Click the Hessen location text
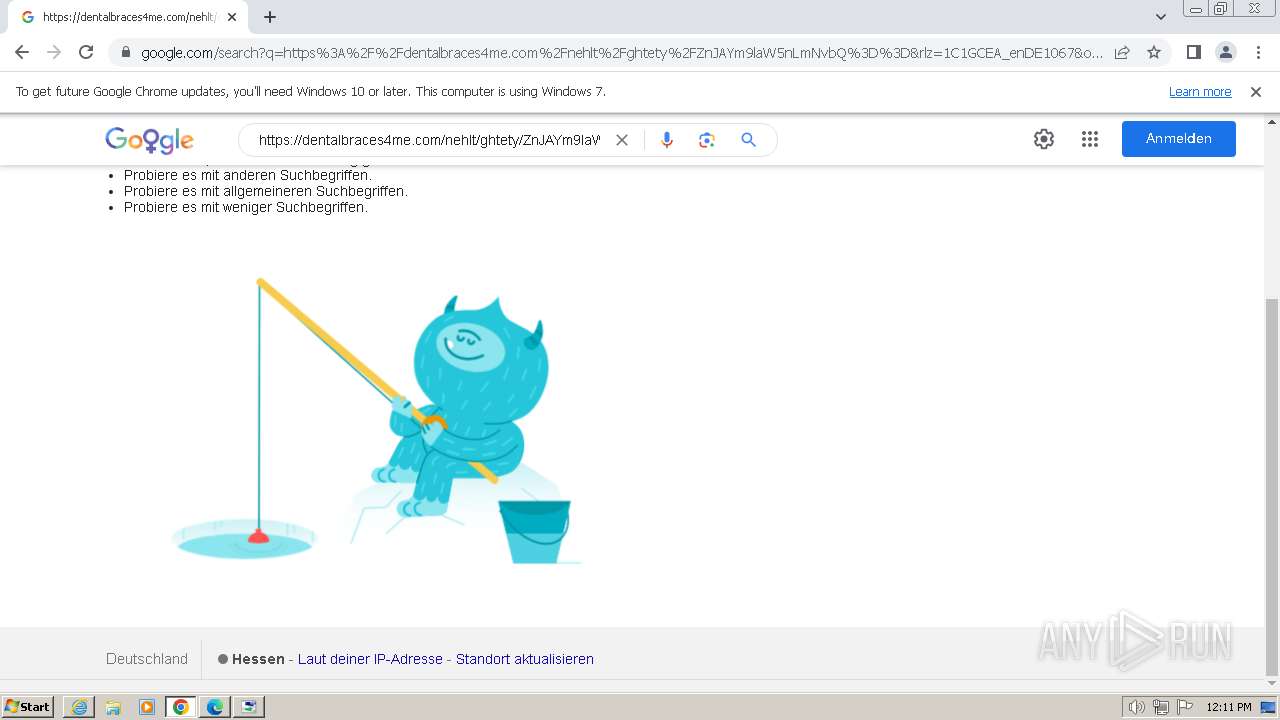Image resolution: width=1280 pixels, height=720 pixels. 258,659
